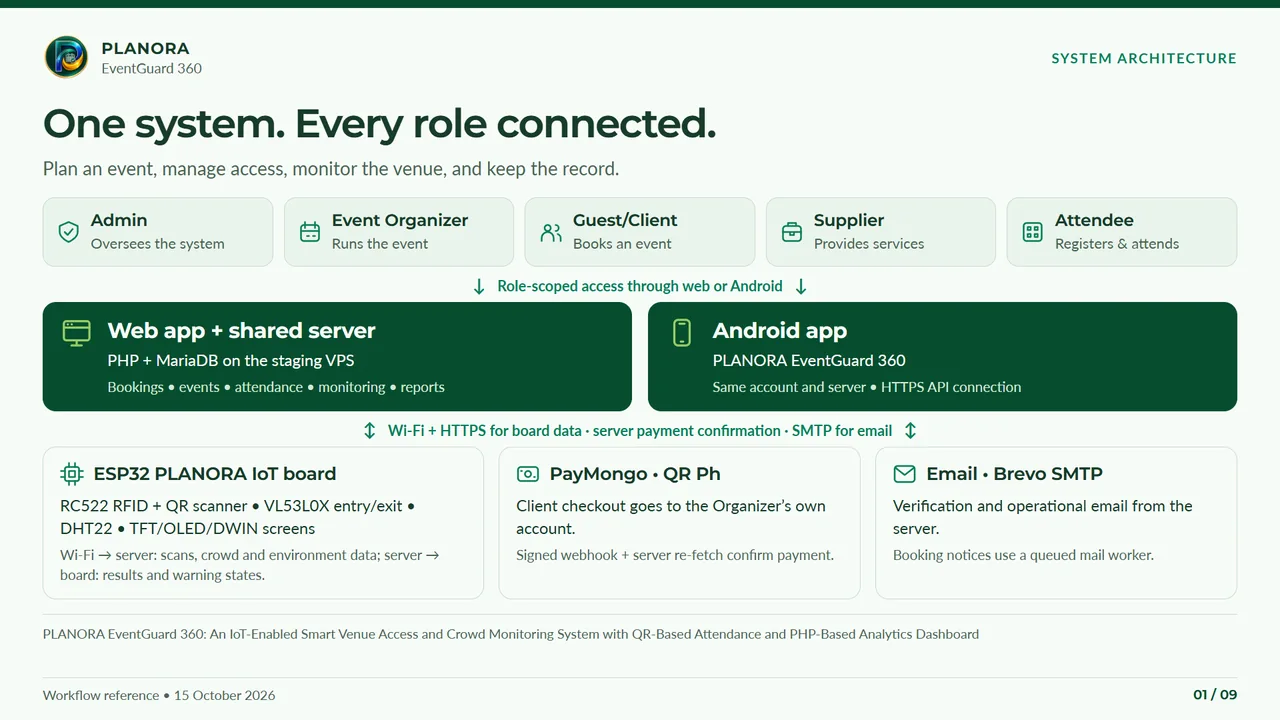Click the up-down arrow before Wi-Fi + HTTPS
The width and height of the screenshot is (1280, 720).
(x=370, y=431)
